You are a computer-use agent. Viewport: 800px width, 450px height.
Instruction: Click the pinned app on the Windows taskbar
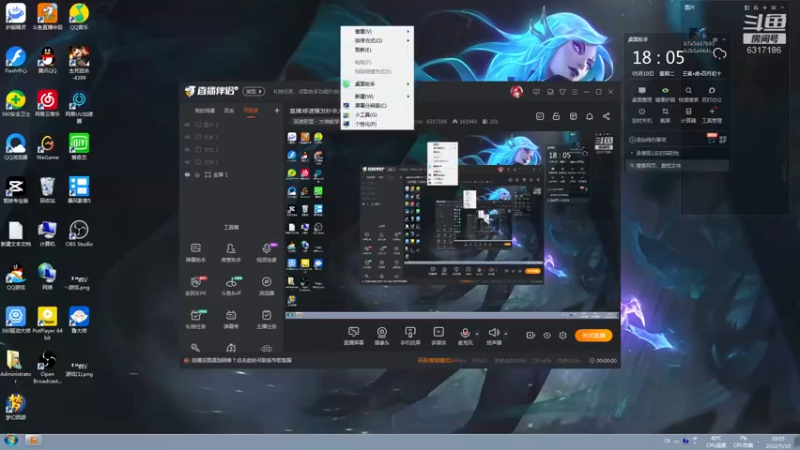[33, 440]
